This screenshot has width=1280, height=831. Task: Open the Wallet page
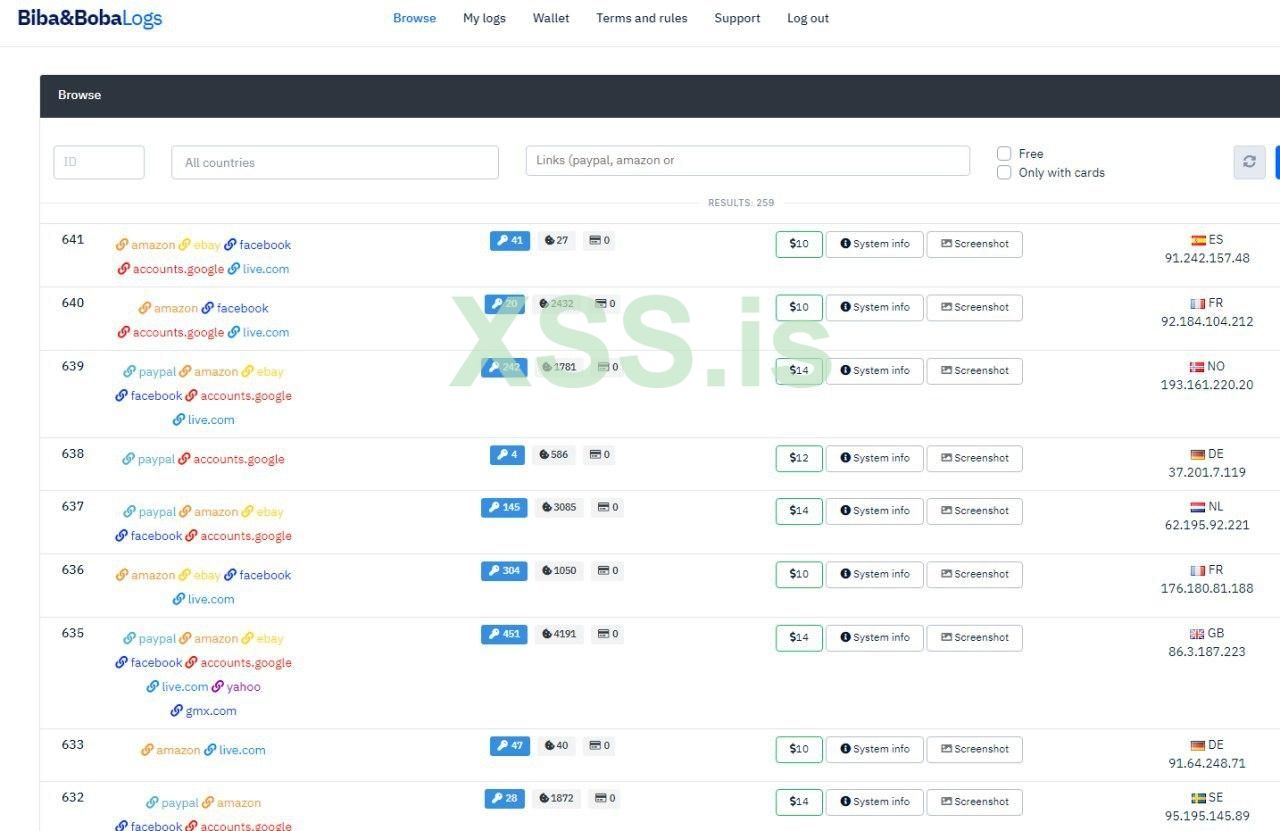551,18
